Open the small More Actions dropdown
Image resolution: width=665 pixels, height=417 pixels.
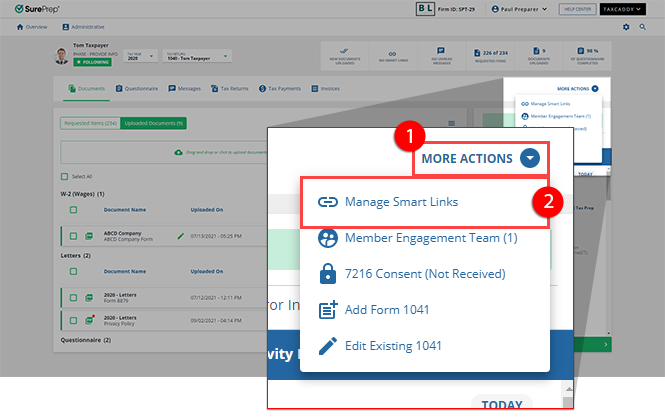[x=578, y=89]
